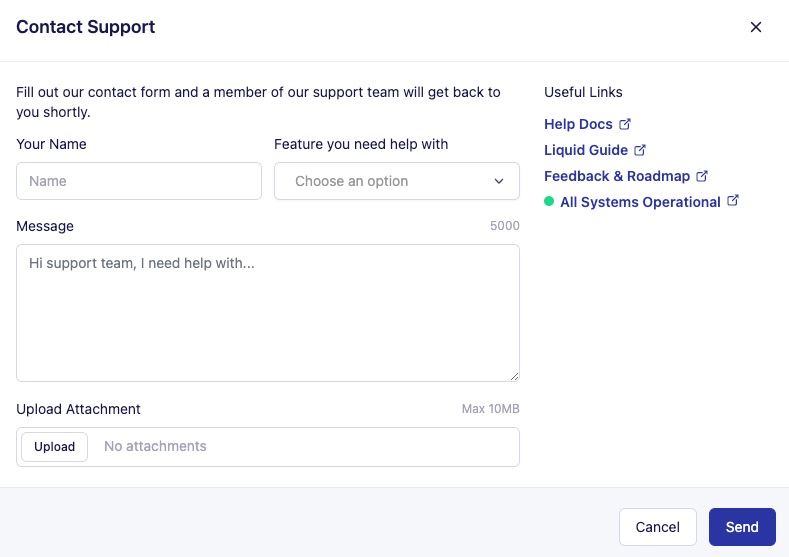
Task: Click external link icon next to Help Docs
Action: (625, 124)
